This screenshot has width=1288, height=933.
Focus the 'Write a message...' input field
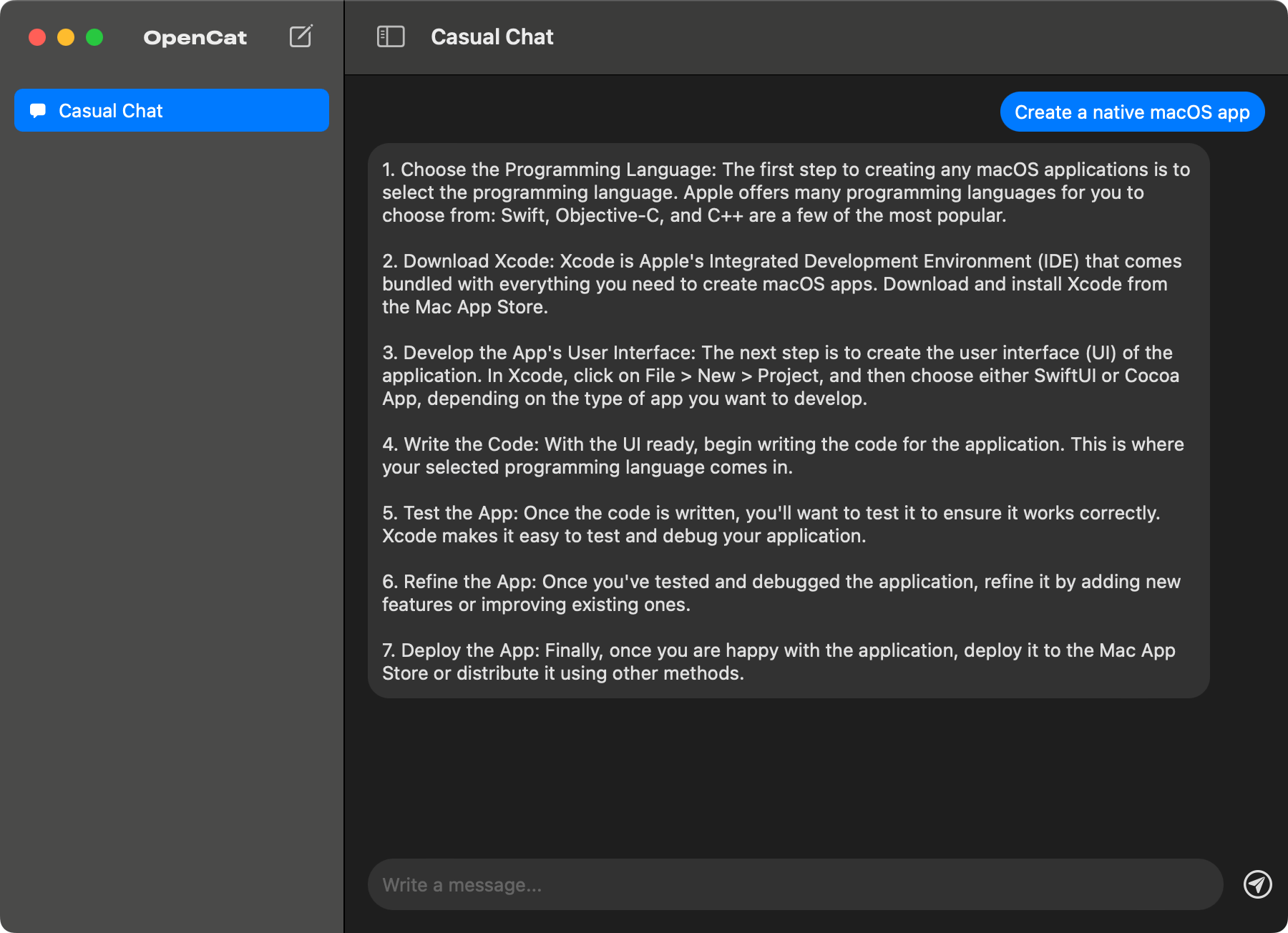(x=794, y=885)
